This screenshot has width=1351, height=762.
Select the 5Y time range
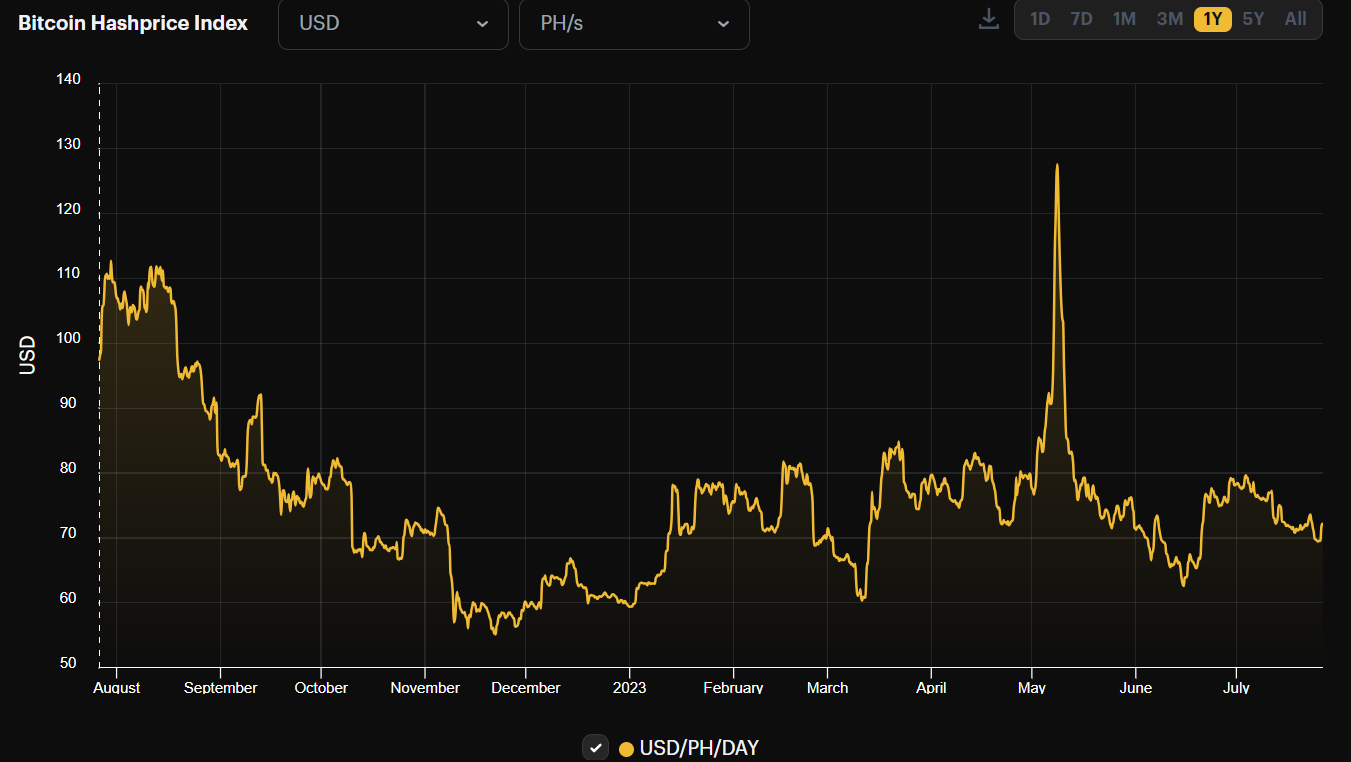click(1253, 19)
